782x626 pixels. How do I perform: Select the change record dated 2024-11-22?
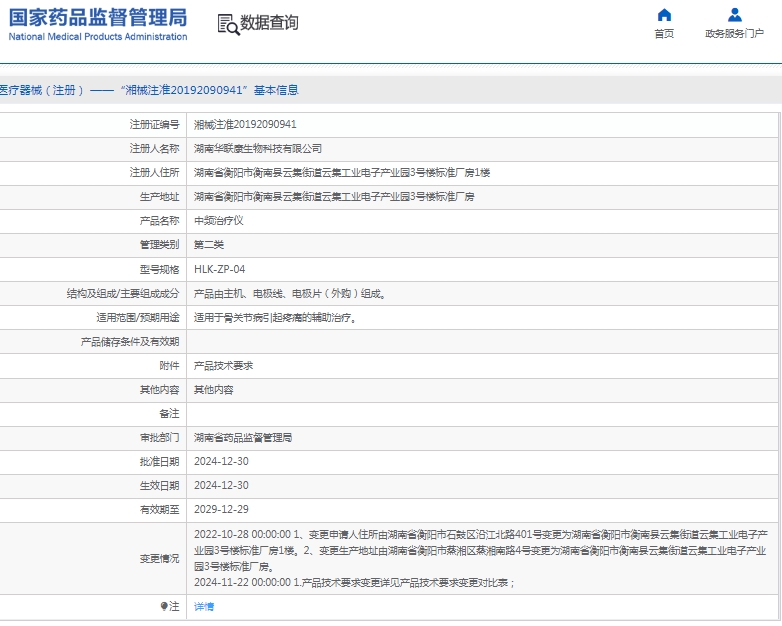354,583
